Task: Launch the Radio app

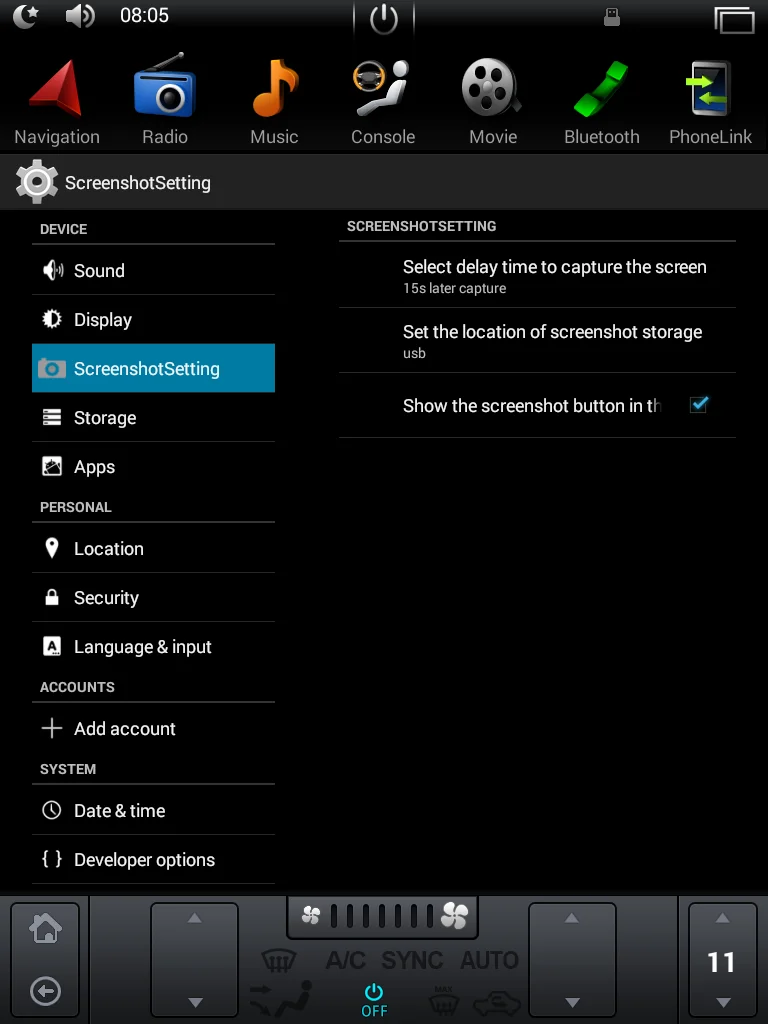Action: click(x=165, y=86)
